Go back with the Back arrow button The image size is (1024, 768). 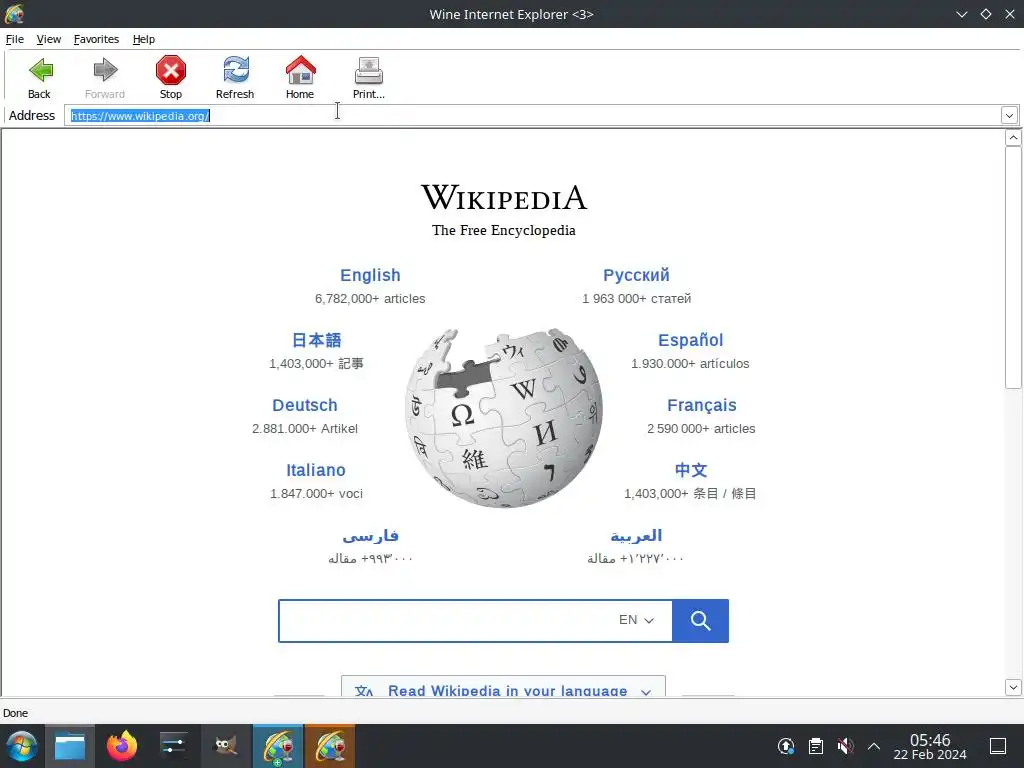(x=40, y=77)
